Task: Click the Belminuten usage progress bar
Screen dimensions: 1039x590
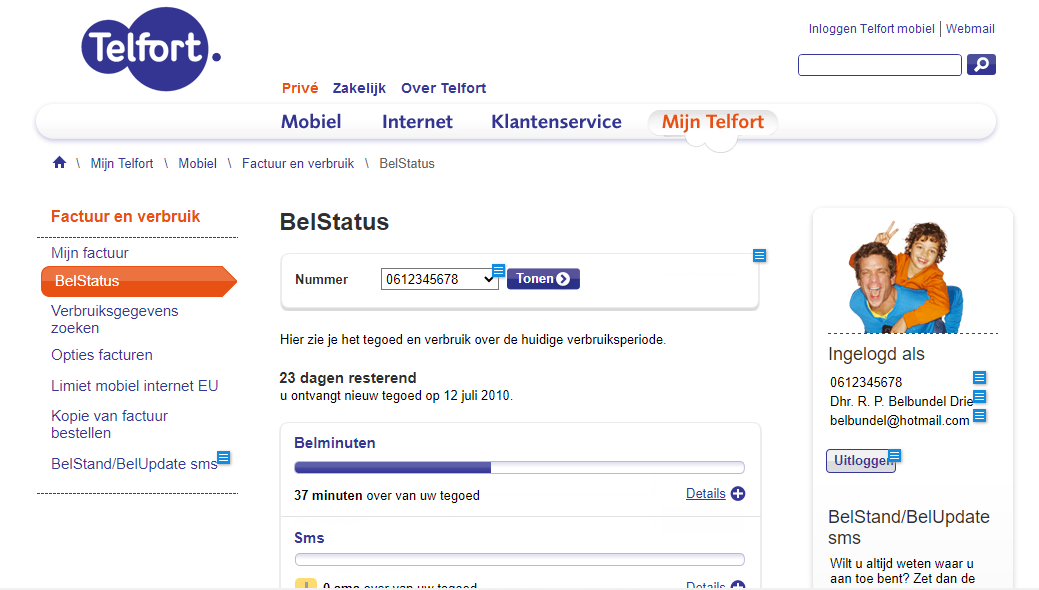Action: tap(520, 467)
